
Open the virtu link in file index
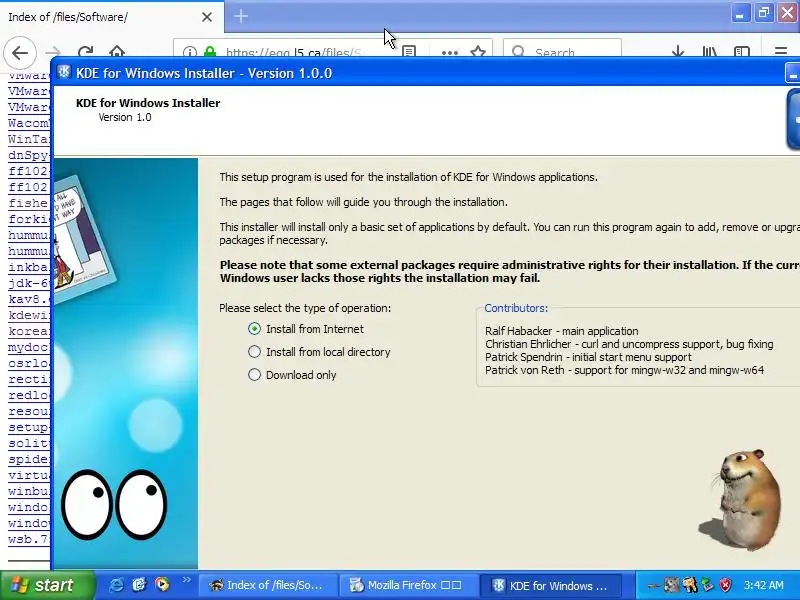(29, 475)
